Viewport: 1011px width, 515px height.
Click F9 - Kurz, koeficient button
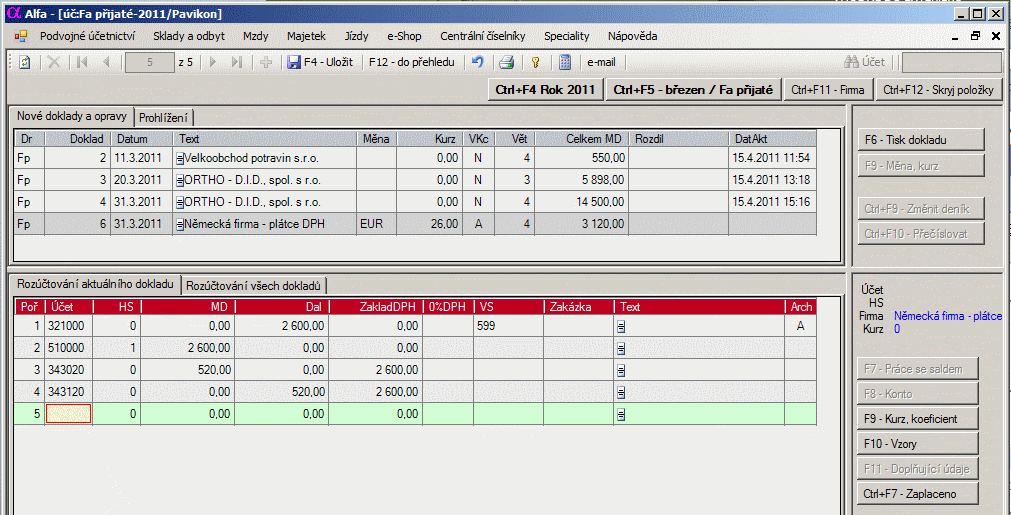click(x=918, y=419)
